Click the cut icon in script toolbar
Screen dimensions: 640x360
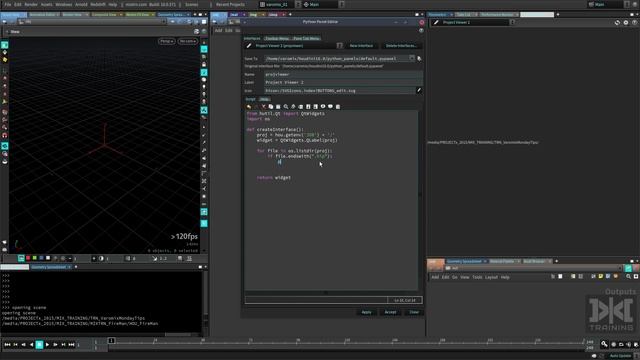click(263, 107)
